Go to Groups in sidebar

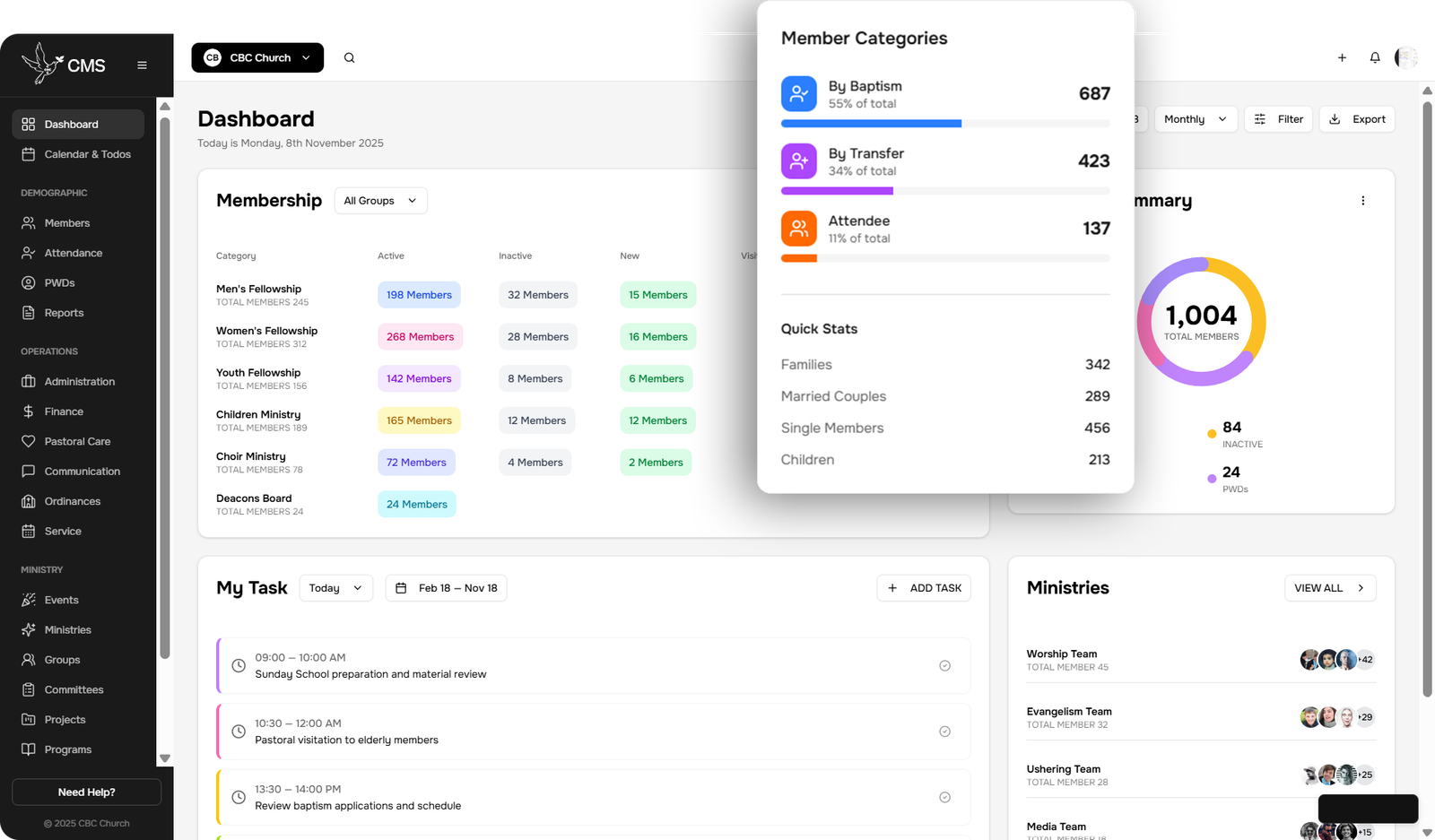(78, 660)
